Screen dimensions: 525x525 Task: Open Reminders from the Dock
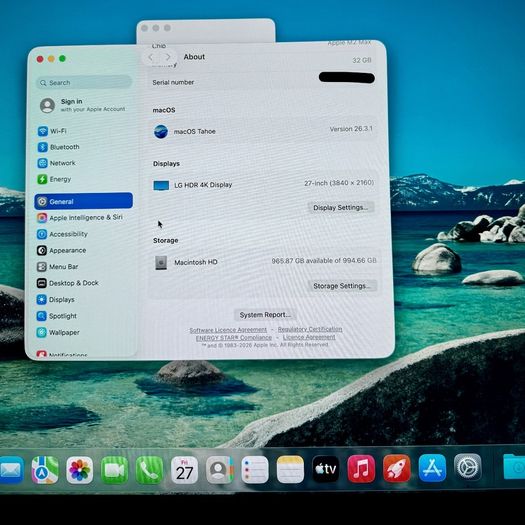coord(255,469)
